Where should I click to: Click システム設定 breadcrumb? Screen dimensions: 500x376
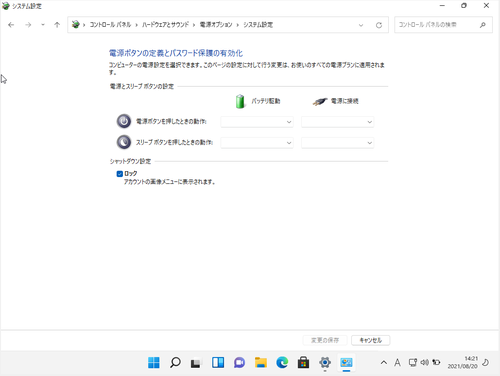258,25
